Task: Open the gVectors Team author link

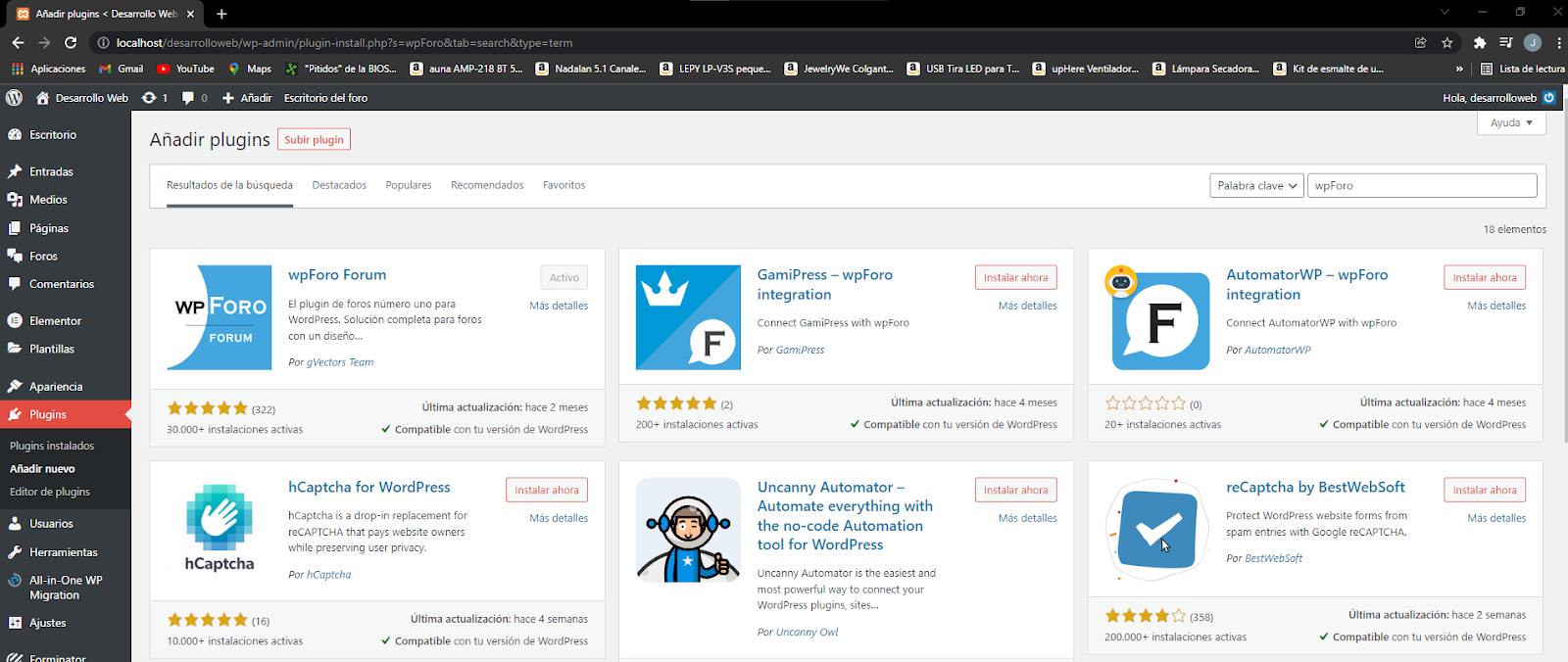Action: coord(340,362)
